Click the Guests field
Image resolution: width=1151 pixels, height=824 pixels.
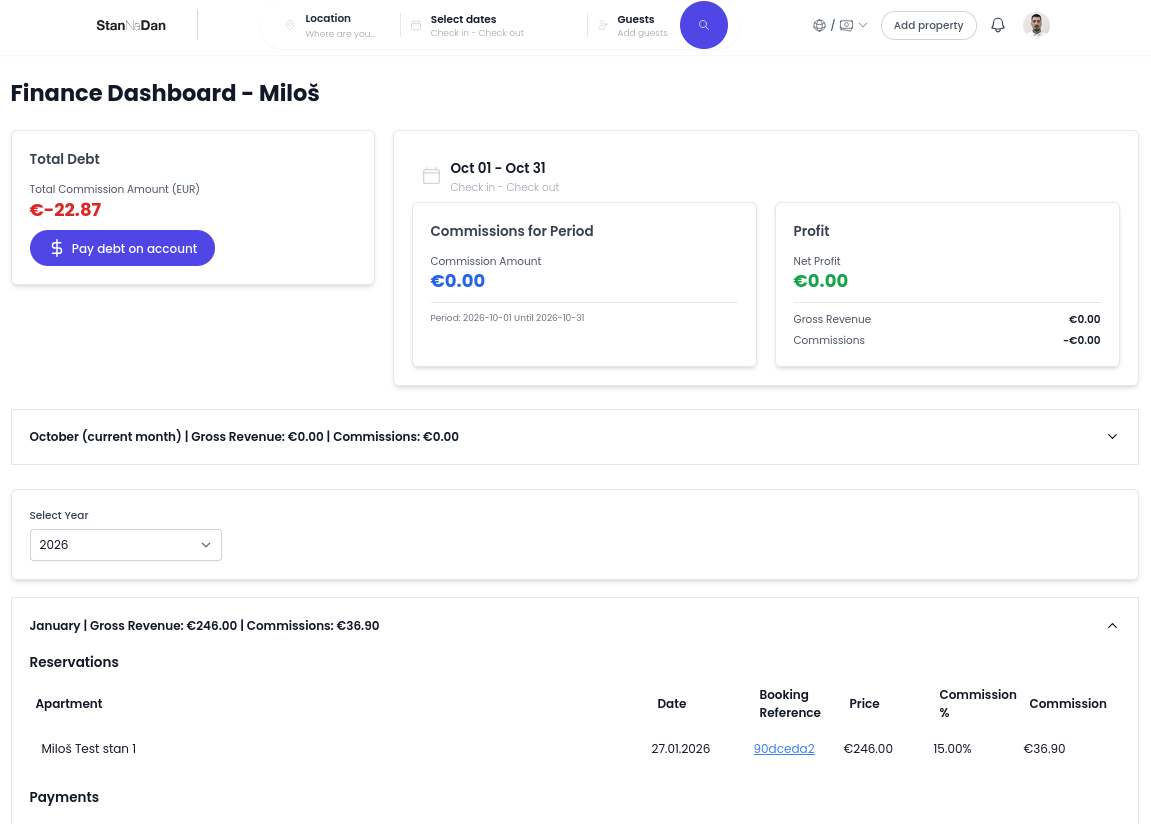coord(642,25)
